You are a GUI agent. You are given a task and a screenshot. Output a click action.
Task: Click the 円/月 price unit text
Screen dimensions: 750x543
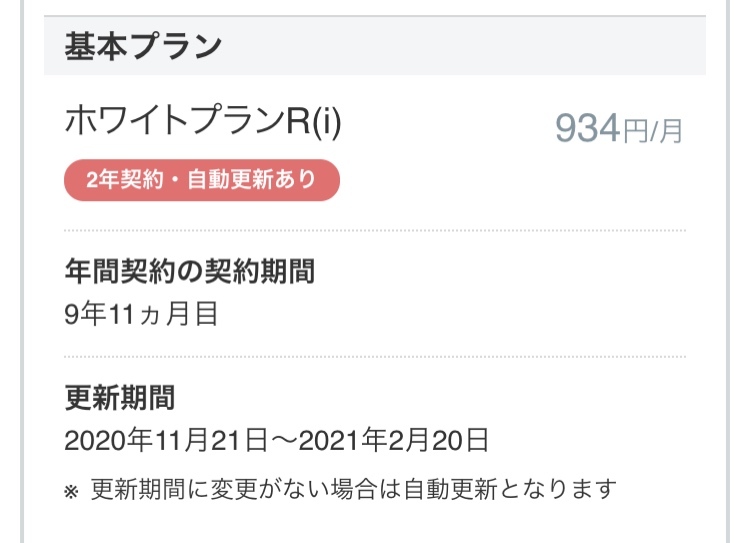(x=653, y=131)
